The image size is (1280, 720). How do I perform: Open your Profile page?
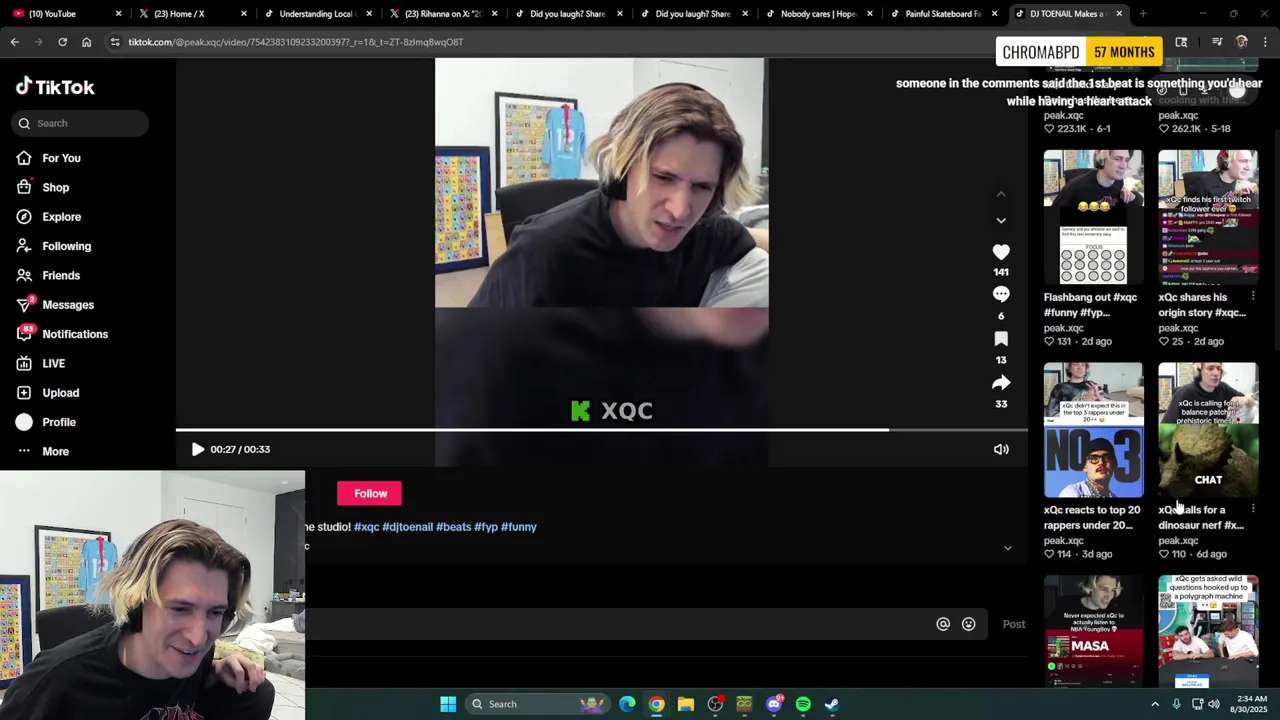click(x=46, y=422)
